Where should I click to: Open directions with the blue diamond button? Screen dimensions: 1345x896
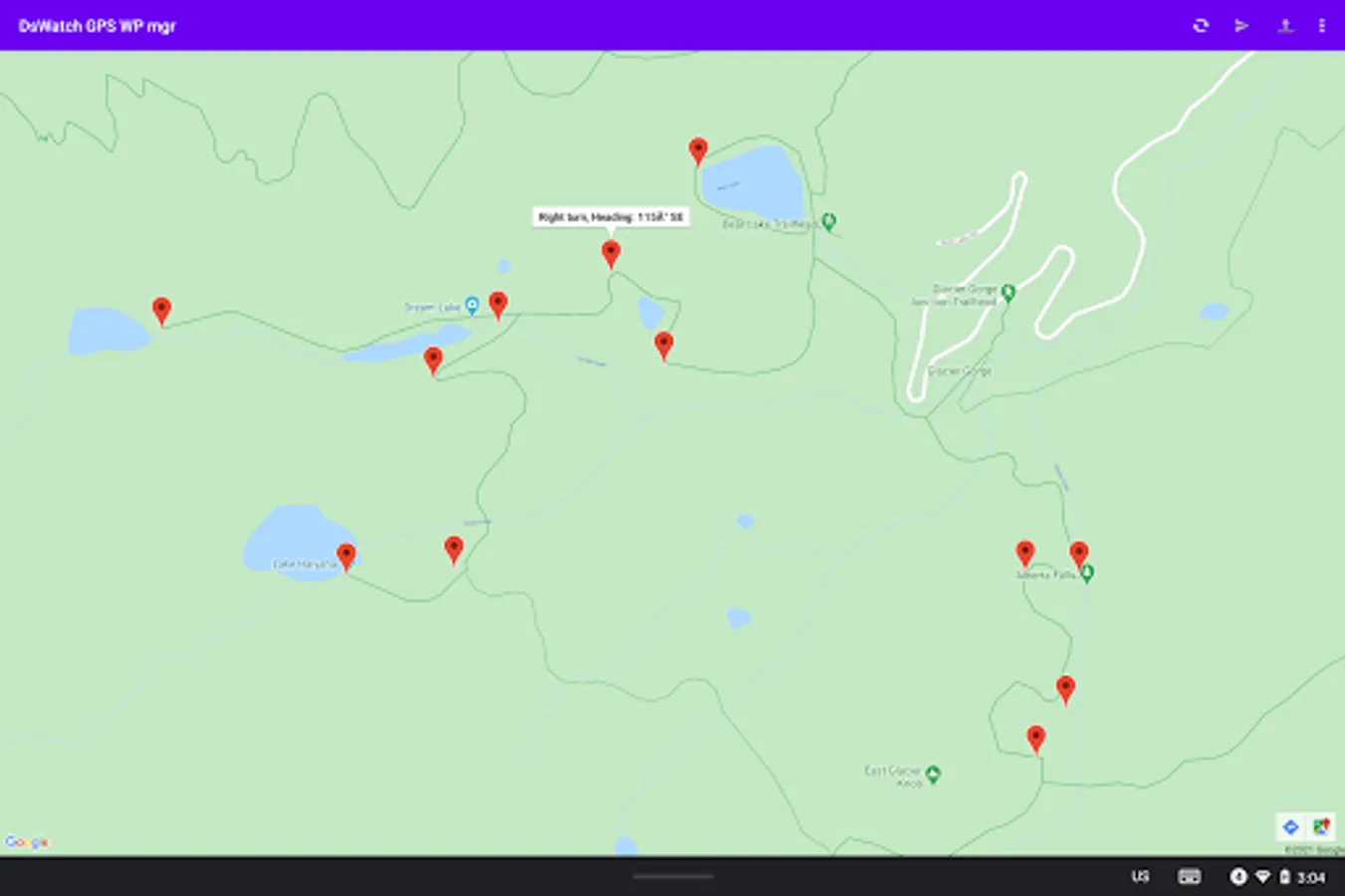coord(1291,826)
